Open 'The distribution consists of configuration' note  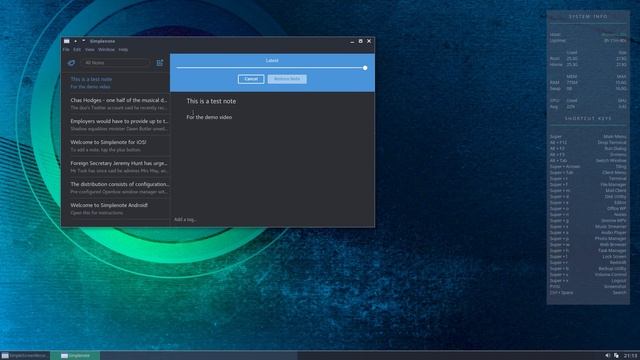[x=116, y=188]
